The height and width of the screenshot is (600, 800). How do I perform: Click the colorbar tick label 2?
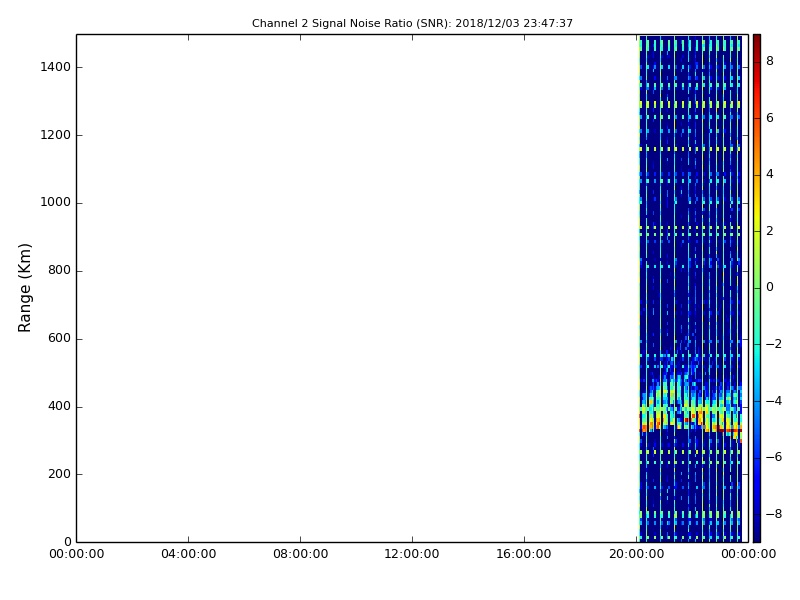770,231
